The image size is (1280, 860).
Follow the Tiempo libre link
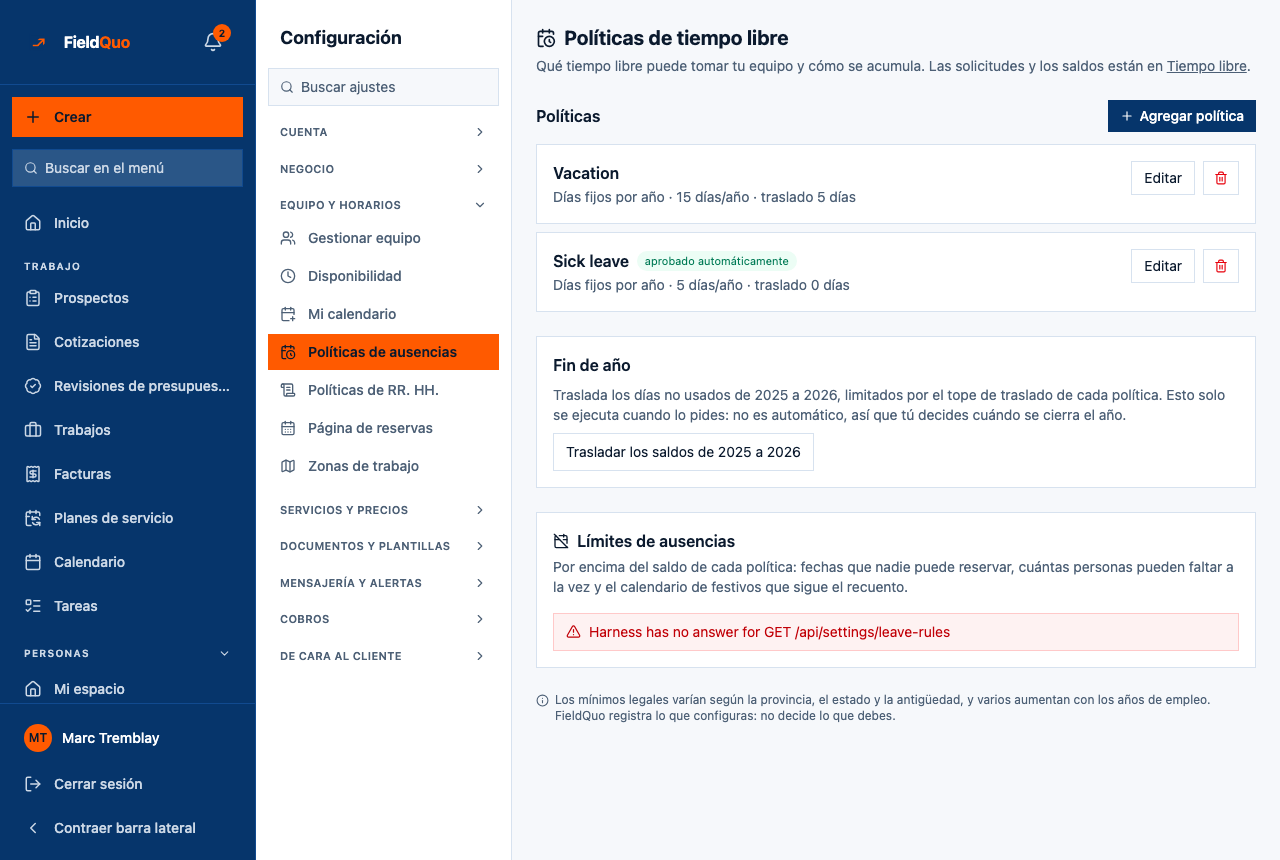click(1206, 66)
